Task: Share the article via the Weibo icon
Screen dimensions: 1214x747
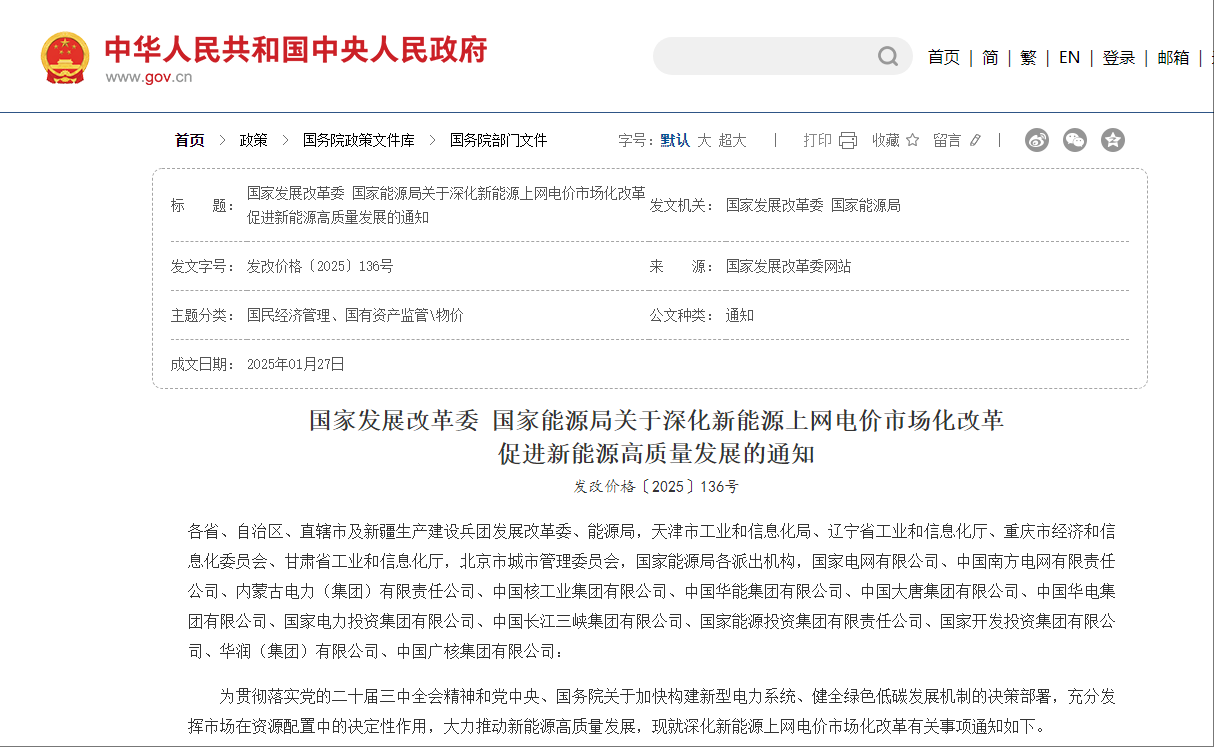Action: point(1036,140)
